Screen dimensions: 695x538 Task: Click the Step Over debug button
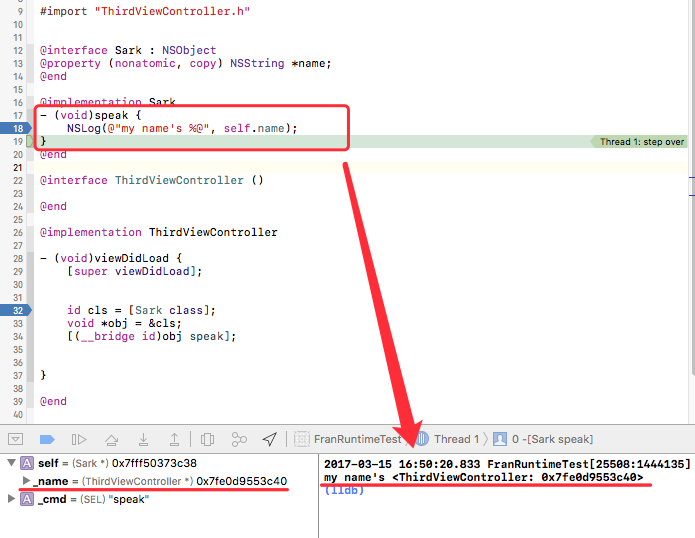(111, 439)
